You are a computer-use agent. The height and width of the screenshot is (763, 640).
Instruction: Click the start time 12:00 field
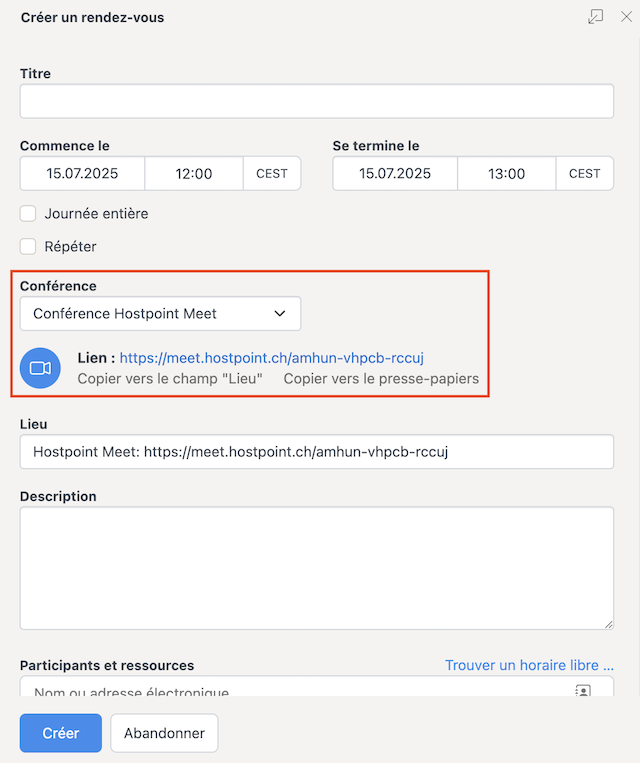tap(194, 173)
